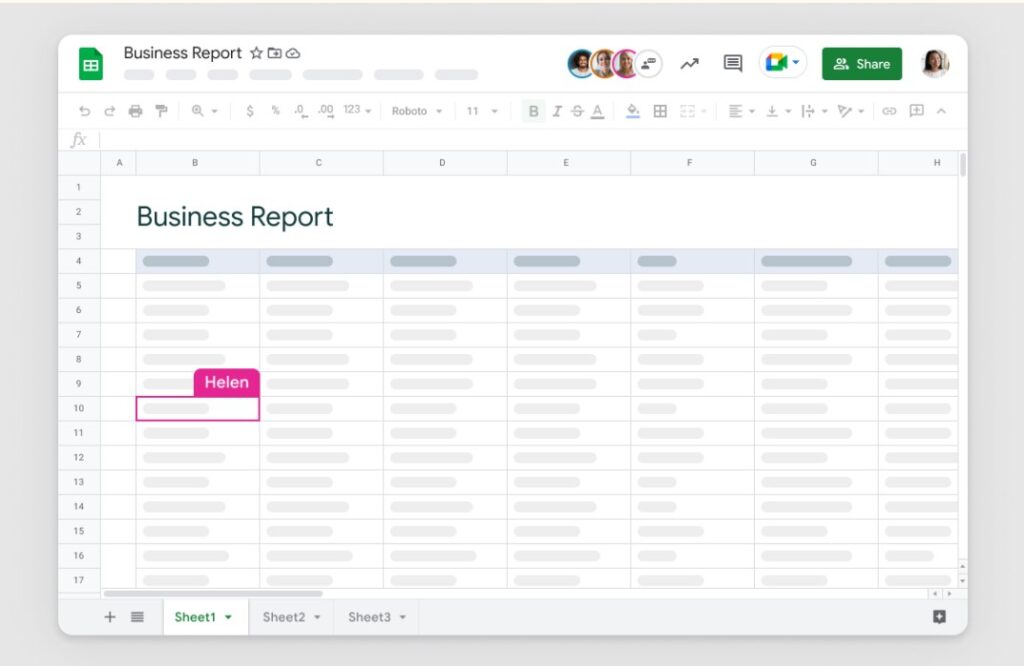
Task: Move document using folder icon
Action: (274, 53)
